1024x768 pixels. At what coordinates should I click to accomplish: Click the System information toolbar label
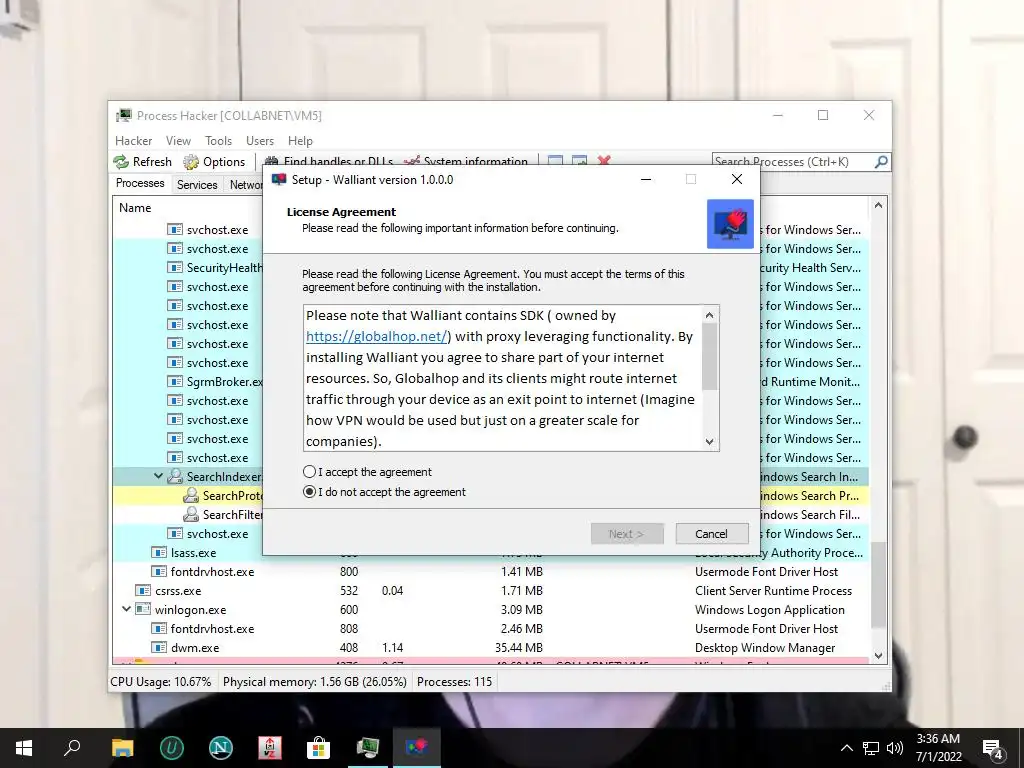475,161
